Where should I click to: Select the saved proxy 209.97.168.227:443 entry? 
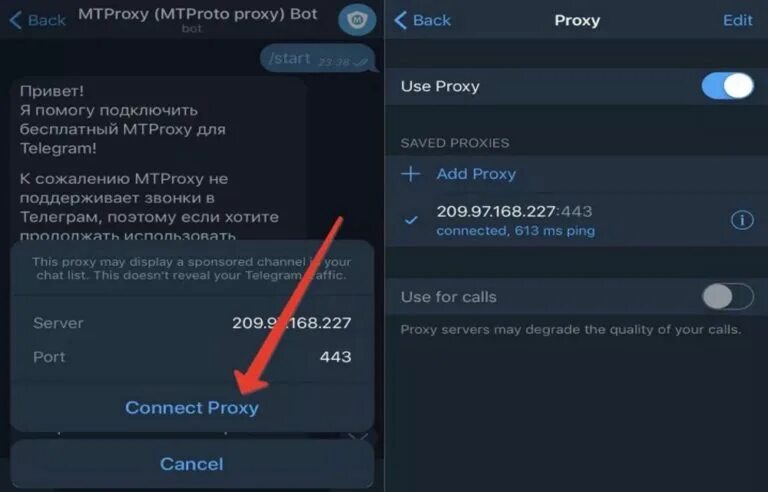click(x=576, y=220)
